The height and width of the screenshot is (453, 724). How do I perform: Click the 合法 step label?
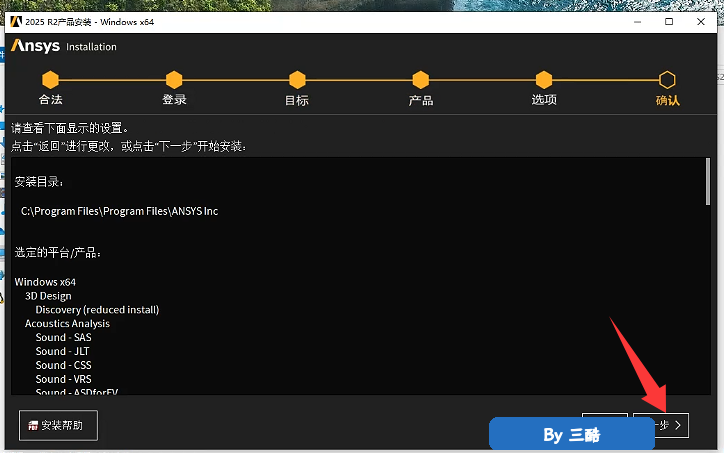50,100
